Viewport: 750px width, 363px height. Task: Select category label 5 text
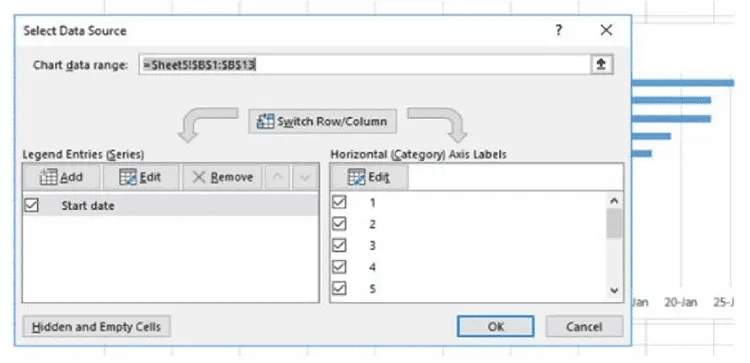click(x=372, y=289)
